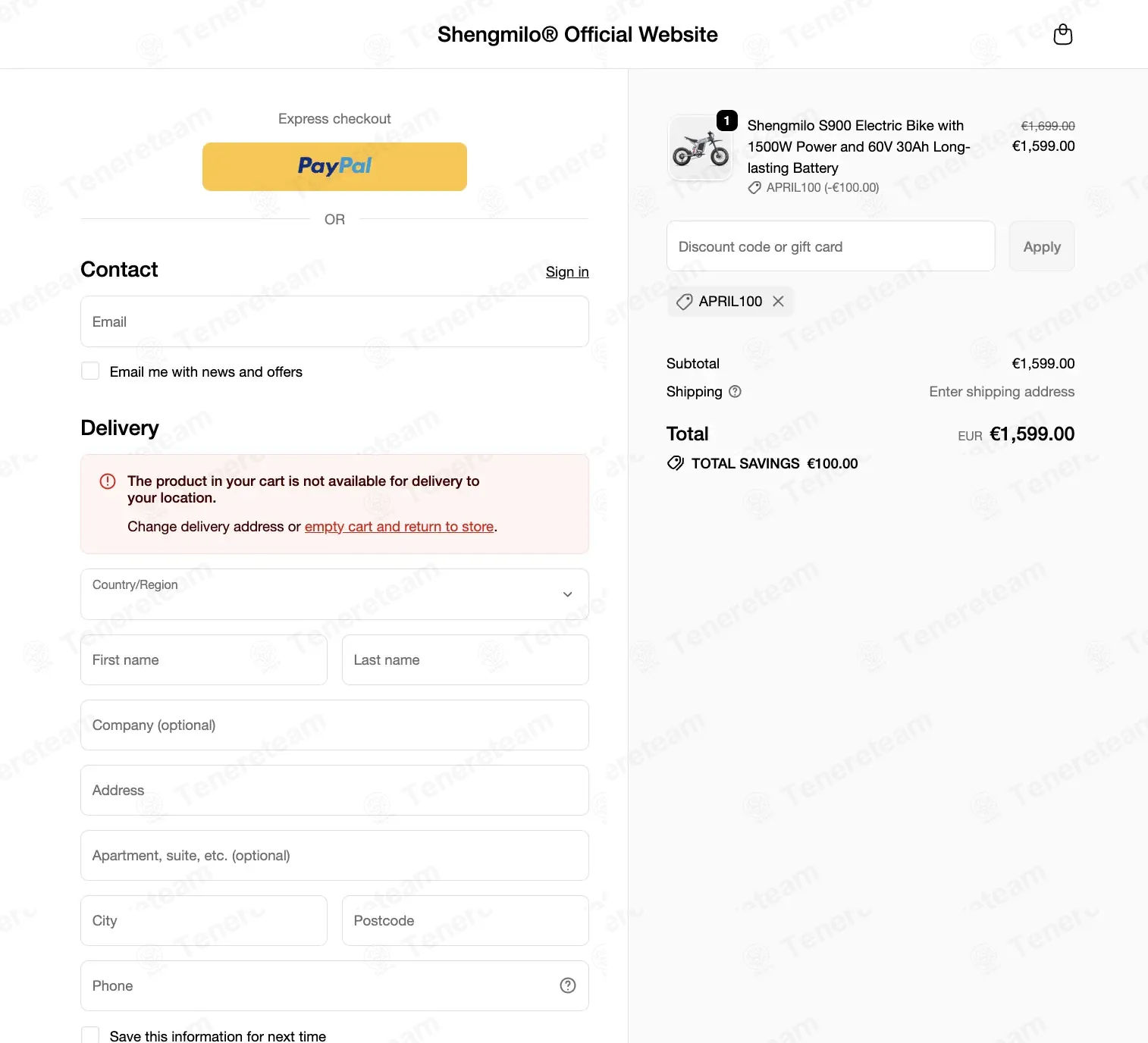
Task: Click the Apply discount button
Action: click(1042, 246)
